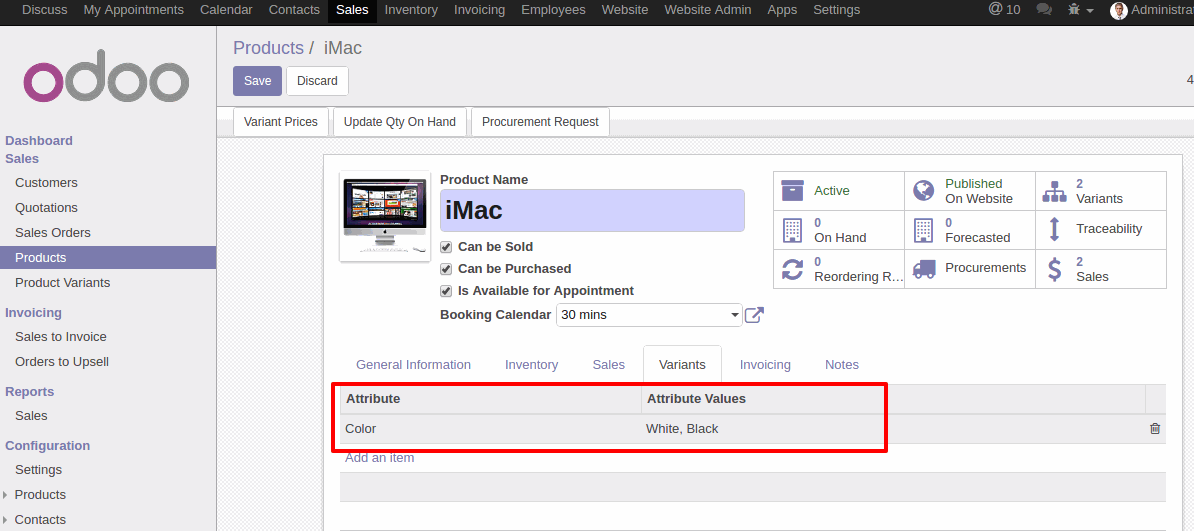
Task: Expand the Products configuration submenu
Action: [x=5, y=494]
